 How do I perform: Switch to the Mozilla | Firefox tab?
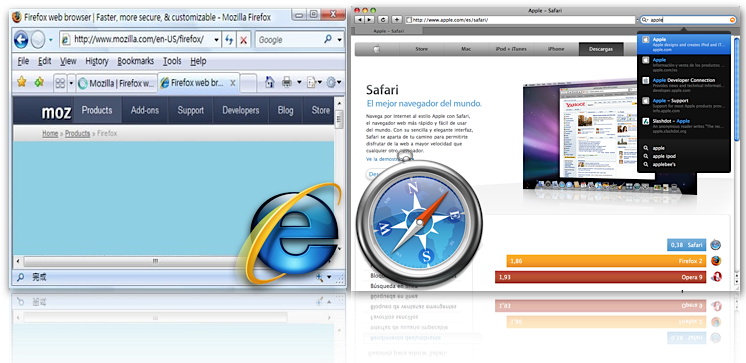(x=117, y=83)
